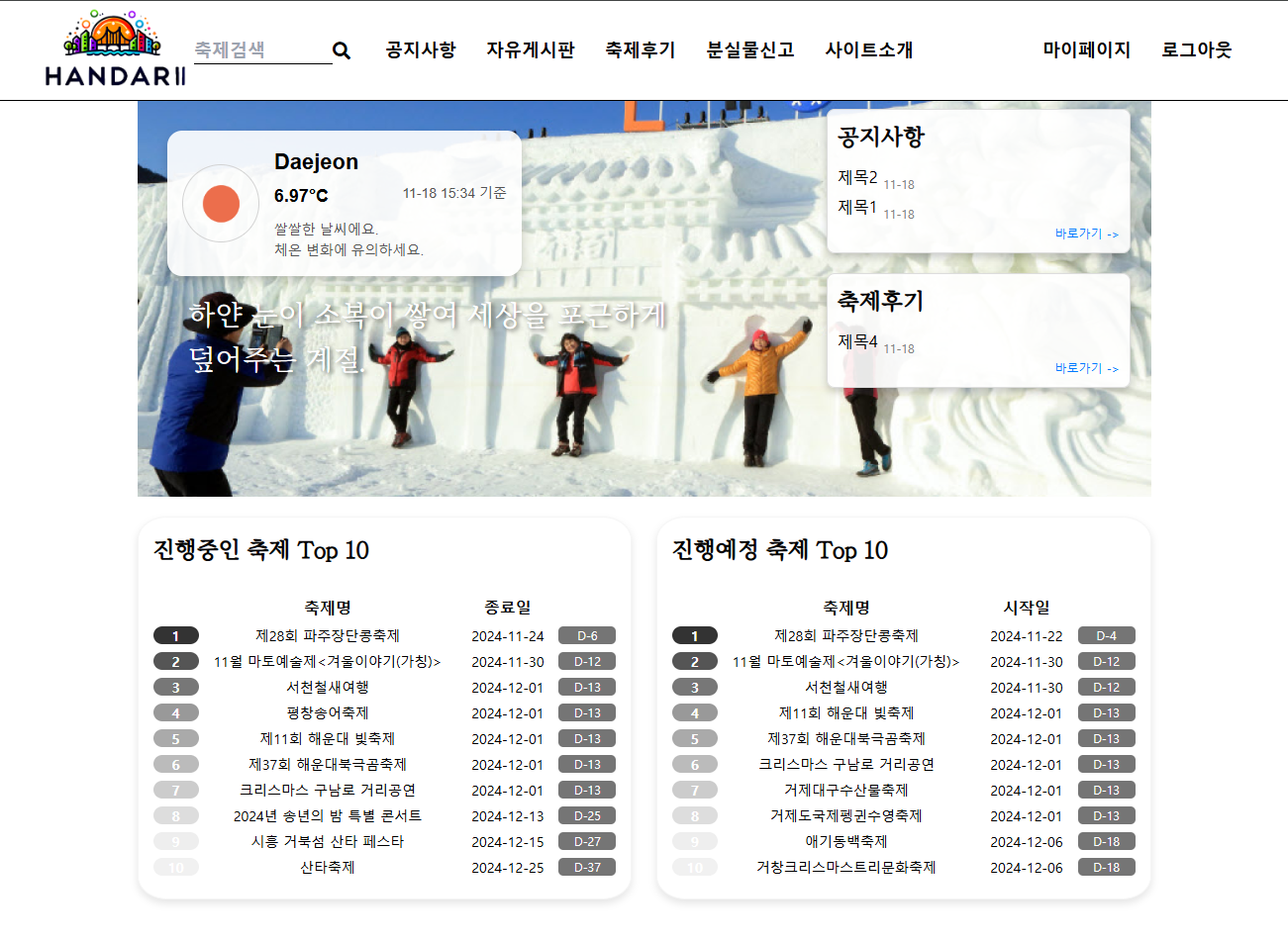The height and width of the screenshot is (943, 1288).
Task: Click the 6.97°C temperature reading
Action: click(301, 196)
